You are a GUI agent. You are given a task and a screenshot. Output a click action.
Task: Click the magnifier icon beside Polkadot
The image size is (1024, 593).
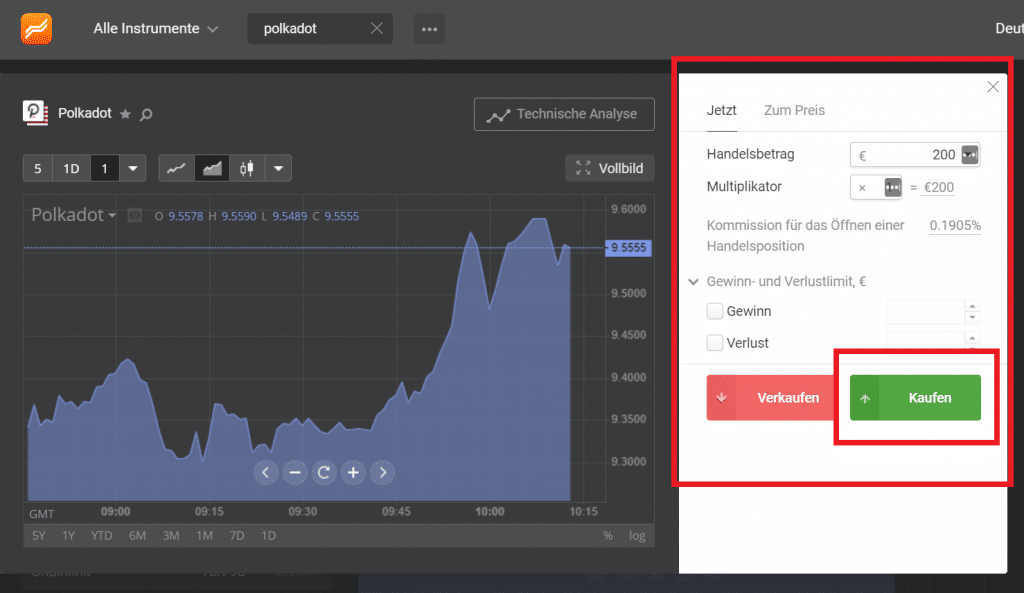pos(146,114)
